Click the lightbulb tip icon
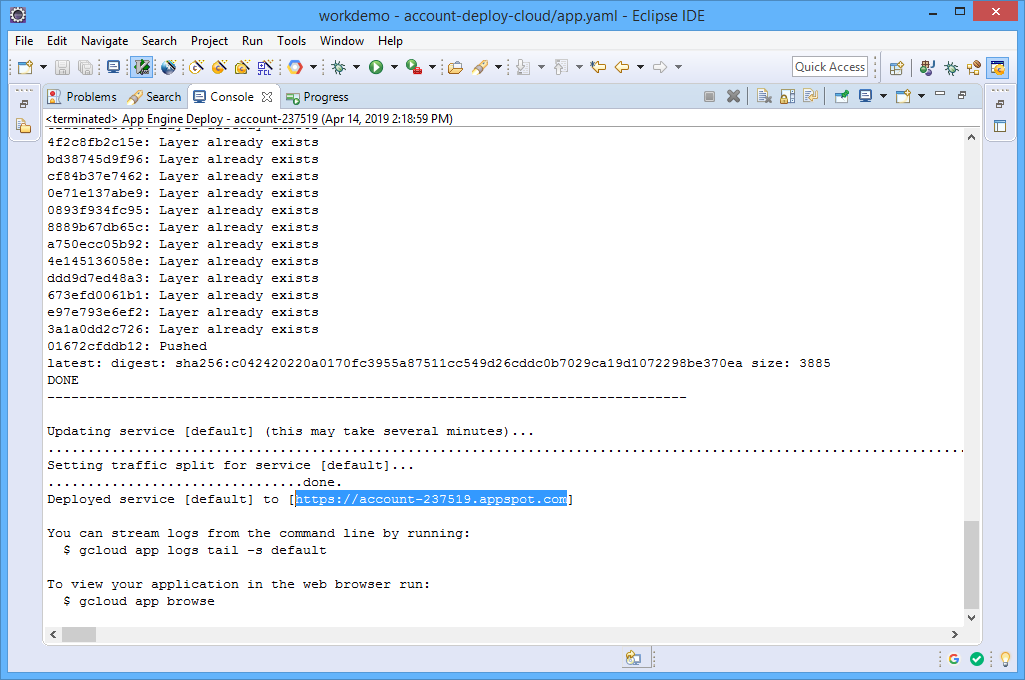 [x=1005, y=659]
